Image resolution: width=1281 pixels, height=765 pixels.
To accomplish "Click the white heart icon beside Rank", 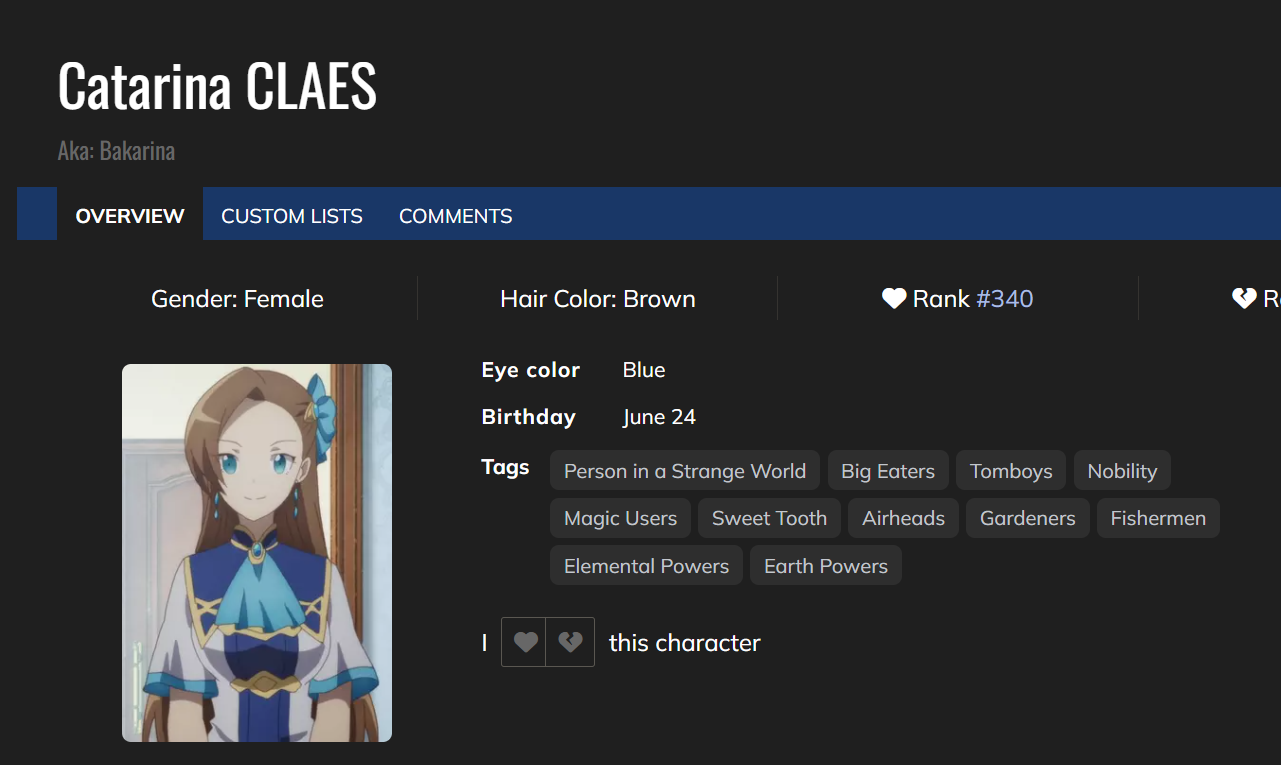I will point(893,299).
